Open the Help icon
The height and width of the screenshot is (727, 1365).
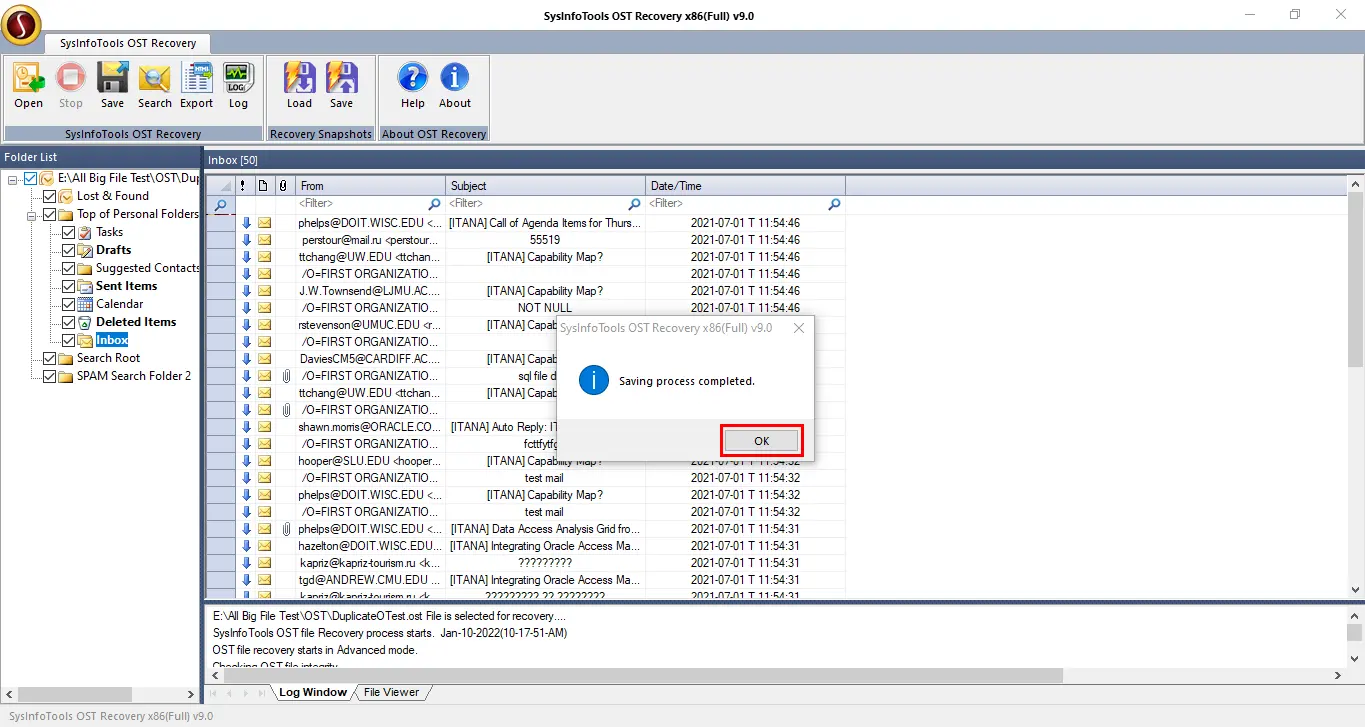point(412,79)
